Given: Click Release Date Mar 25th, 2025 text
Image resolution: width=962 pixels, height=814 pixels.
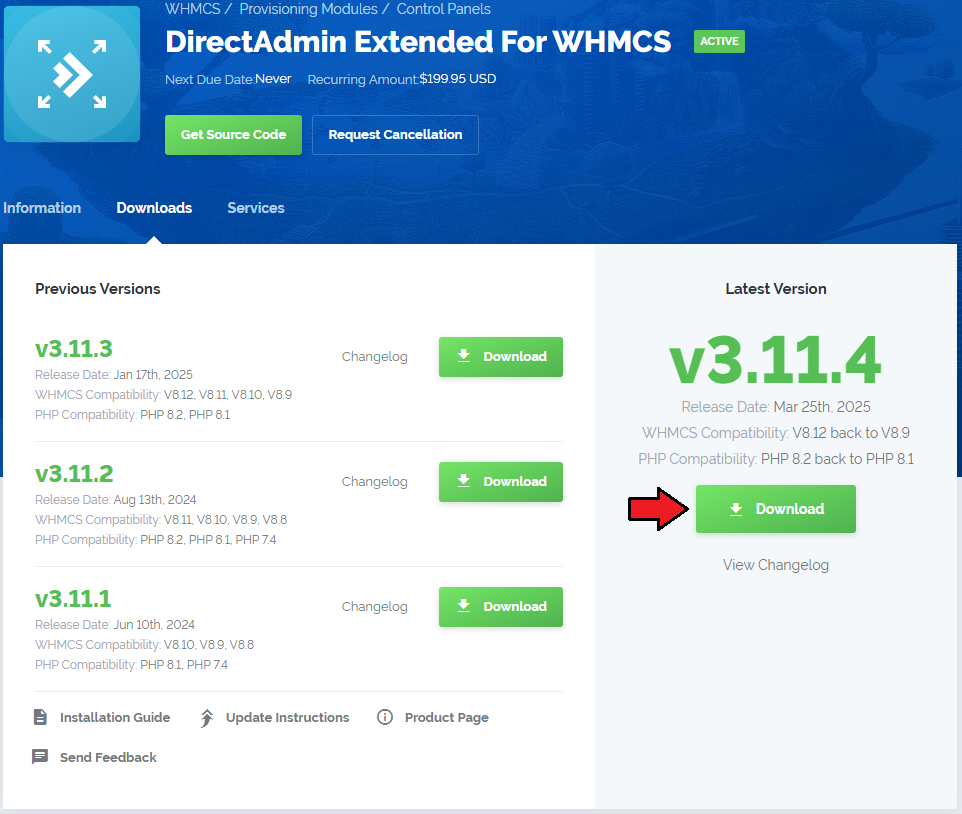Looking at the screenshot, I should 775,407.
